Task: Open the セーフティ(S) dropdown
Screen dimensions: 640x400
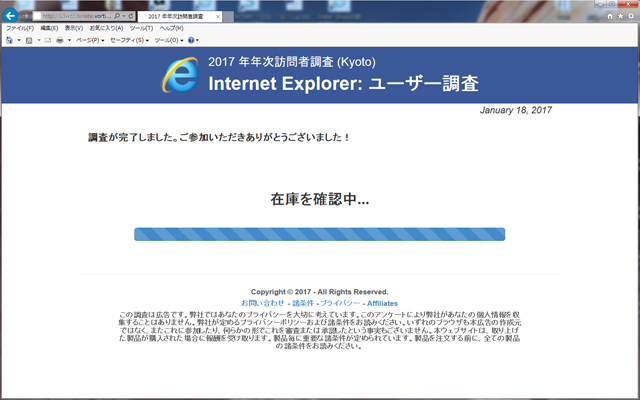Action: coord(129,40)
